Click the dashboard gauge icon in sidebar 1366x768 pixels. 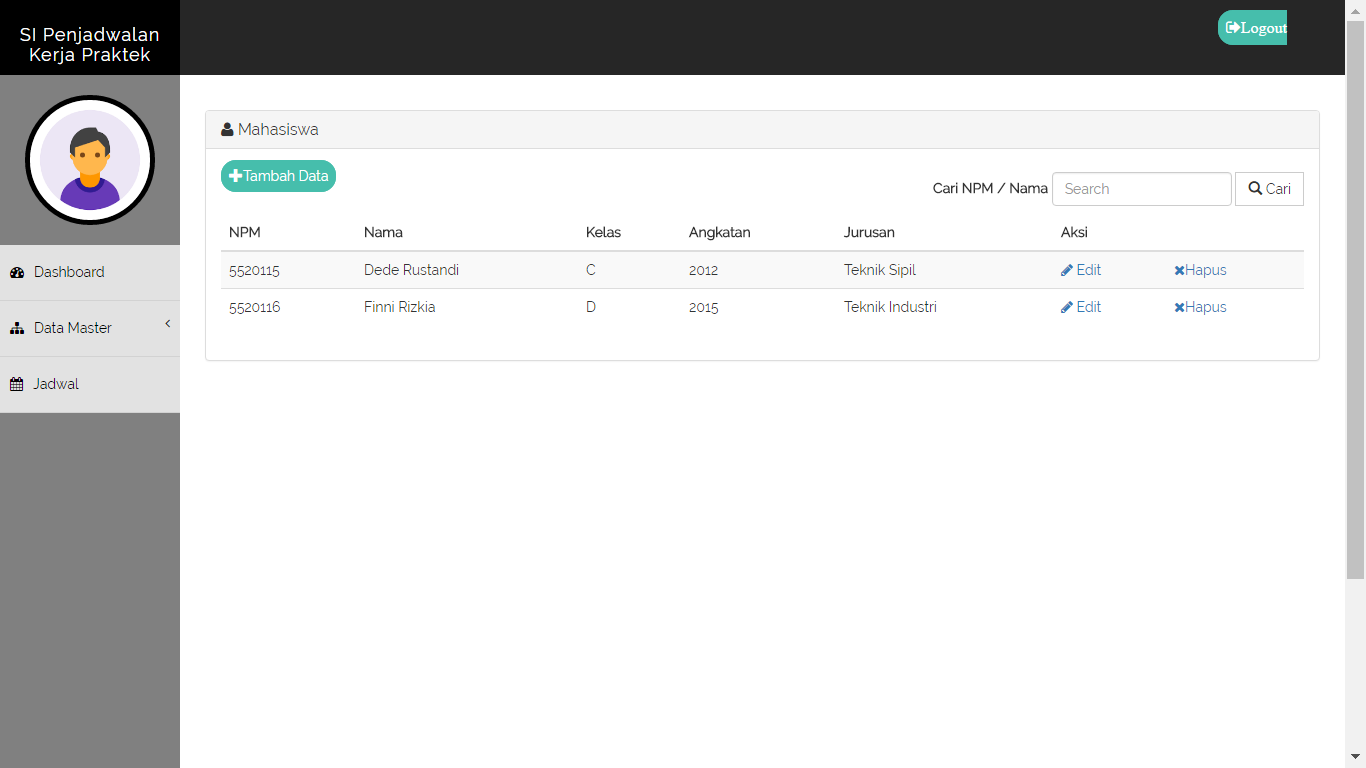coord(17,273)
